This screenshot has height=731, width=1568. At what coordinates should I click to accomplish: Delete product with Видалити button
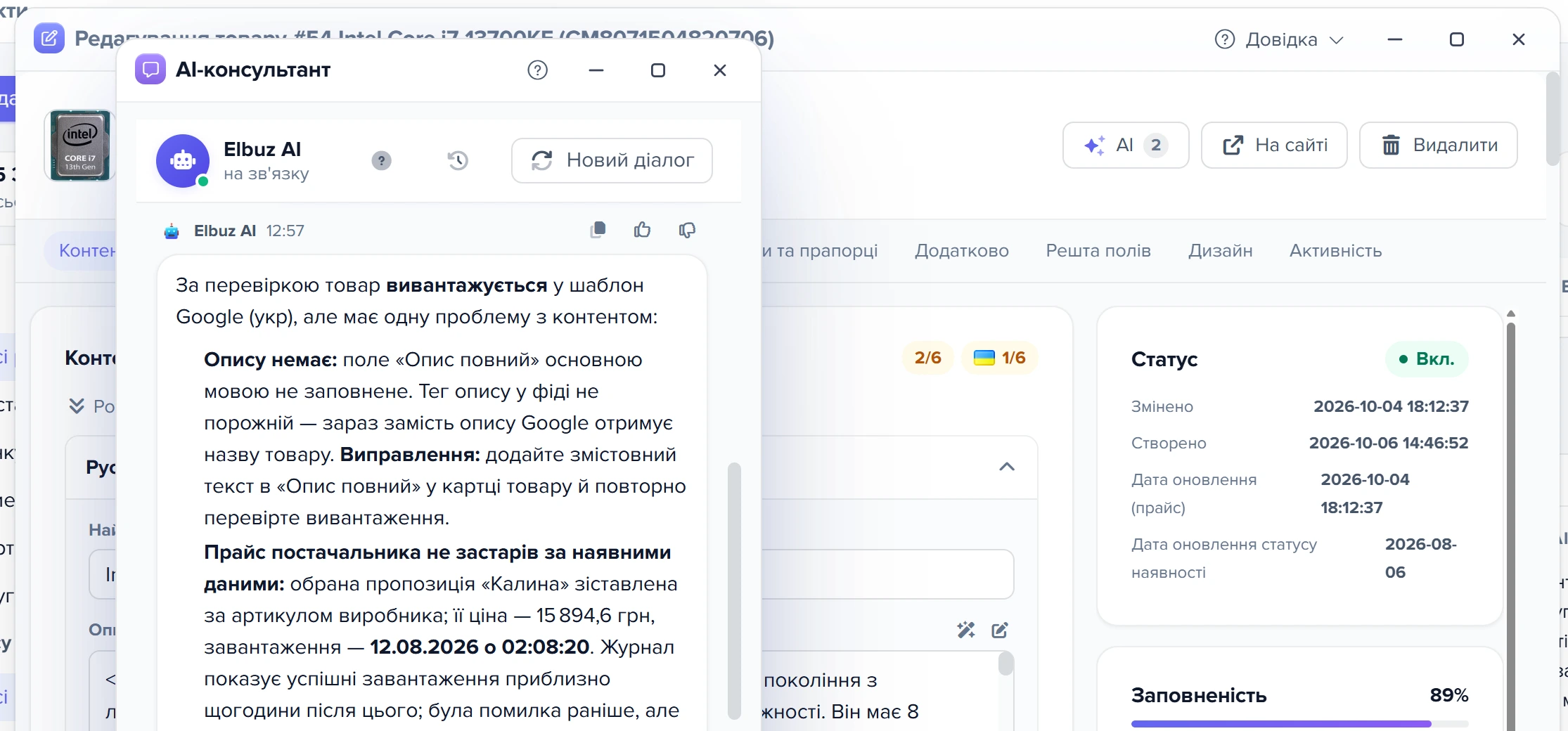[x=1439, y=145]
